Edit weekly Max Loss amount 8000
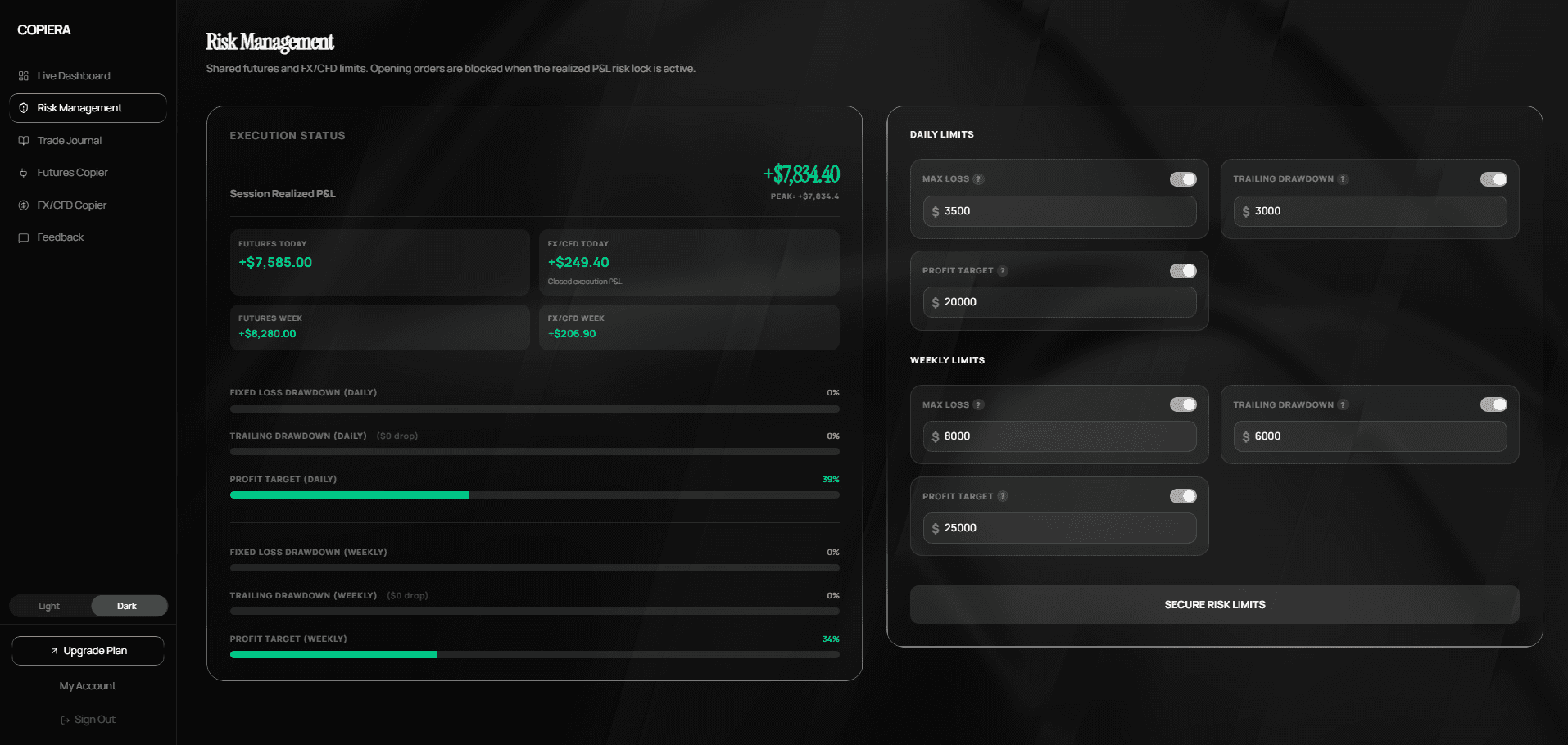This screenshot has width=1568, height=745. point(1059,436)
